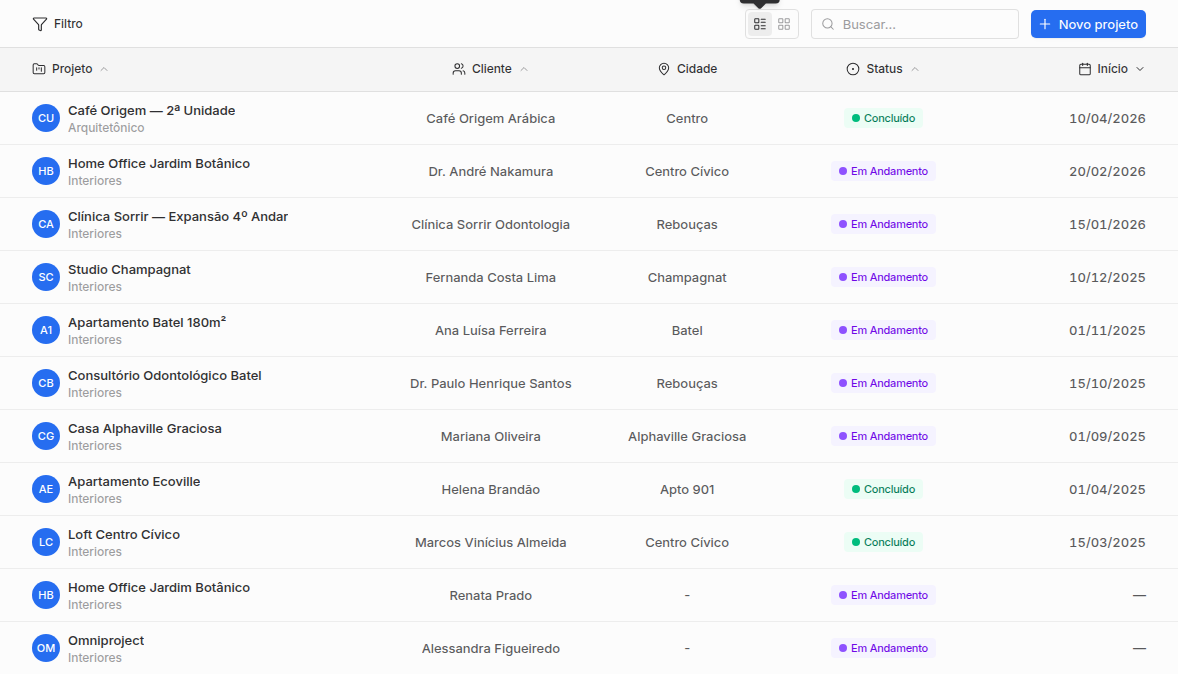Switch to list view layout
Screen dimensions: 1178x674
click(x=760, y=24)
